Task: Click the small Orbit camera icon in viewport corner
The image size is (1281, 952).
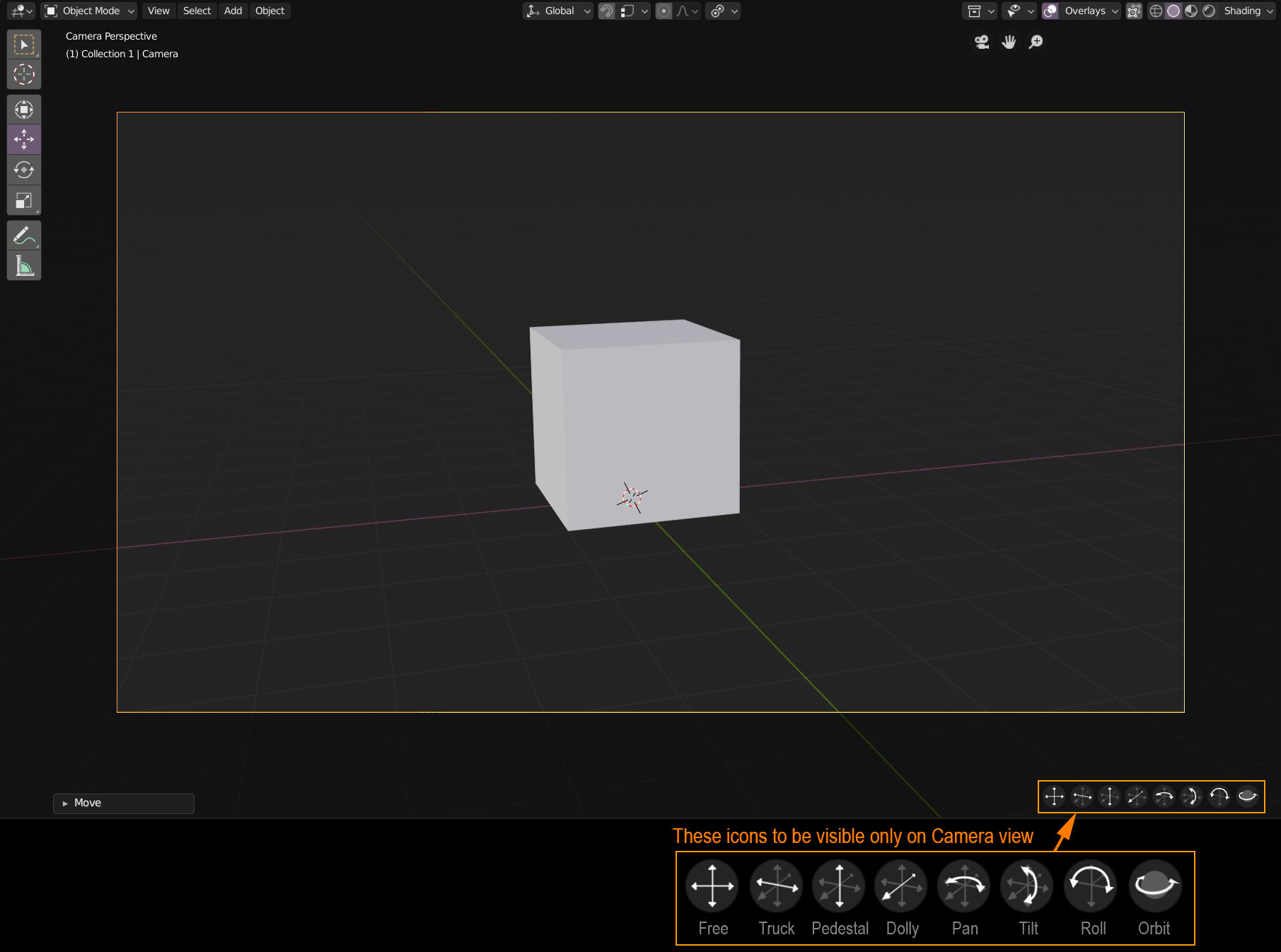Action: point(1247,796)
